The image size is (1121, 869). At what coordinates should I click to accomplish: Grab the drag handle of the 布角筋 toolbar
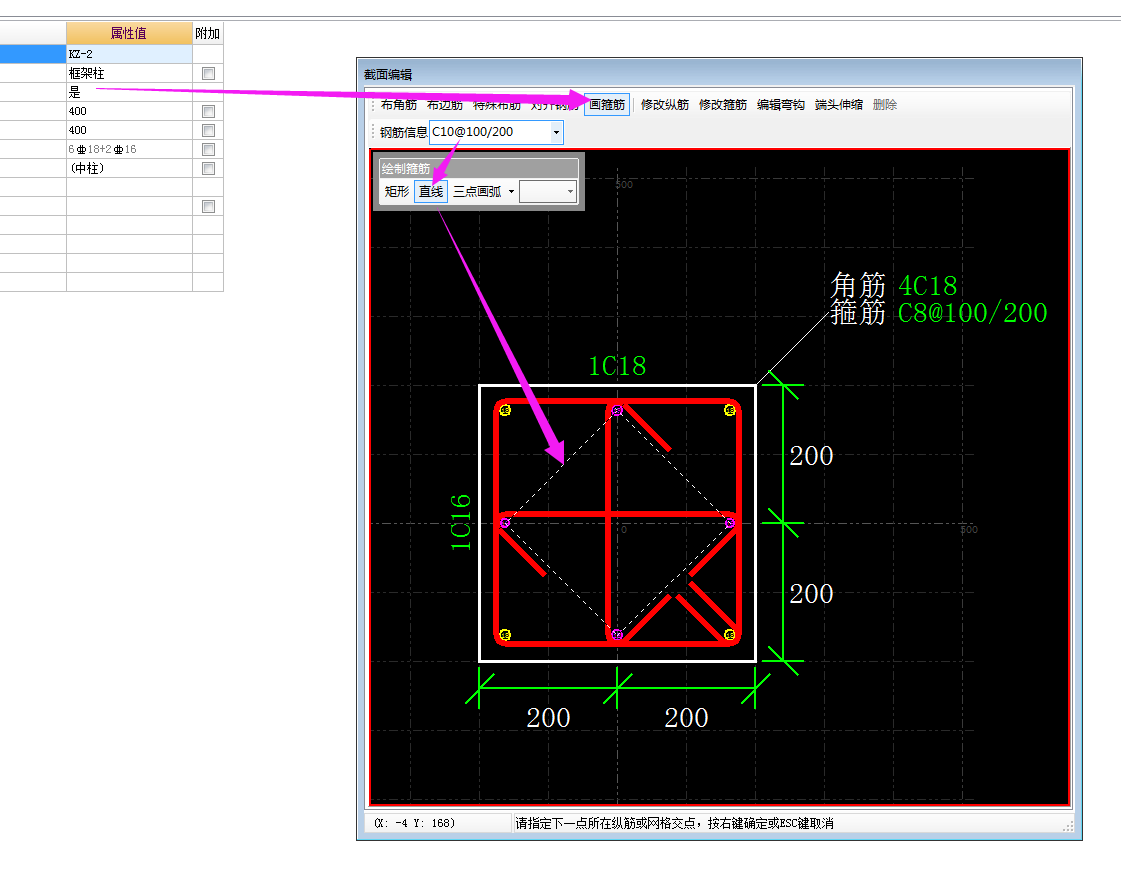pyautogui.click(x=372, y=105)
